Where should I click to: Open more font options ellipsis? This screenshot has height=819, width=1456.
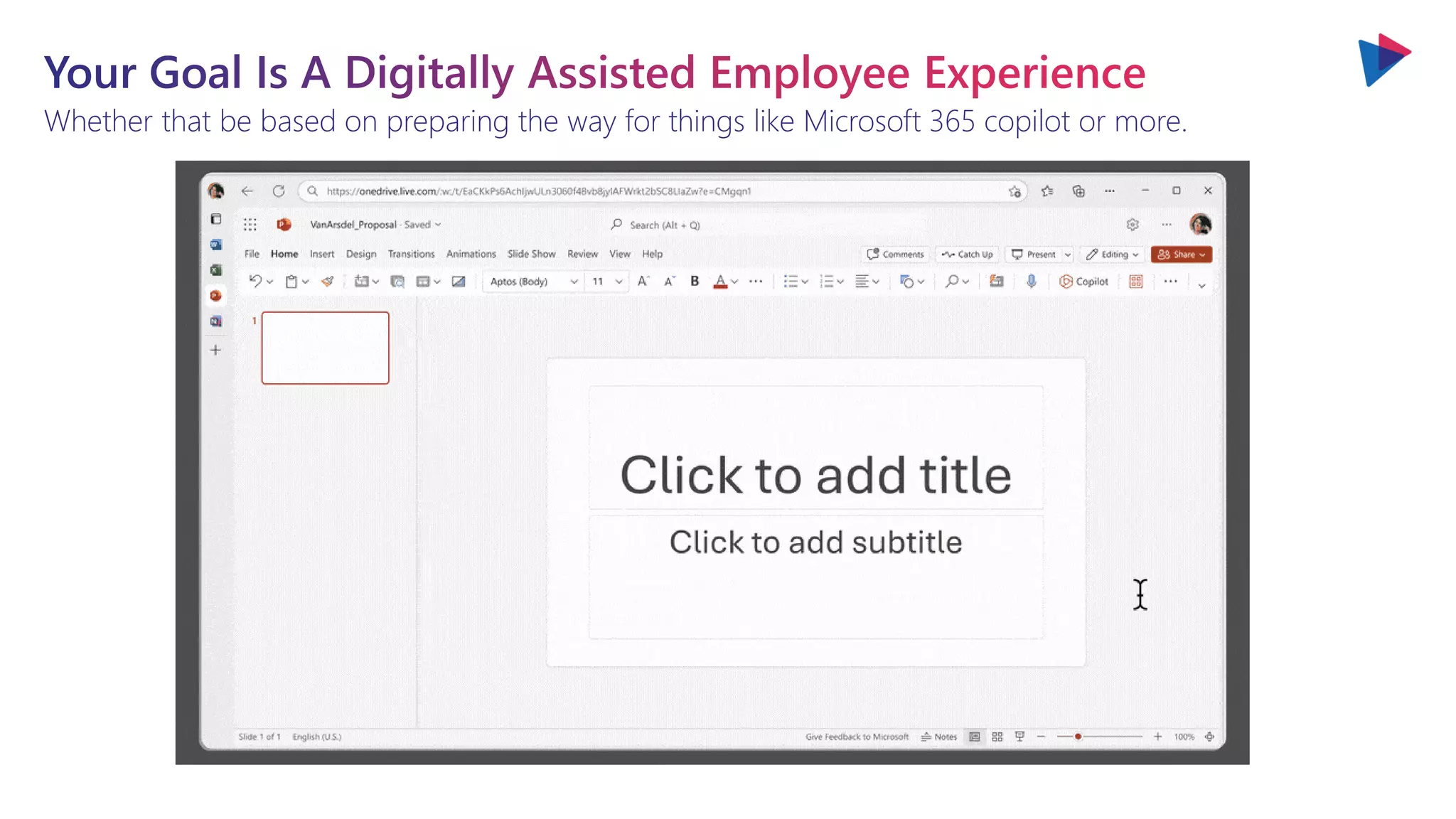756,282
